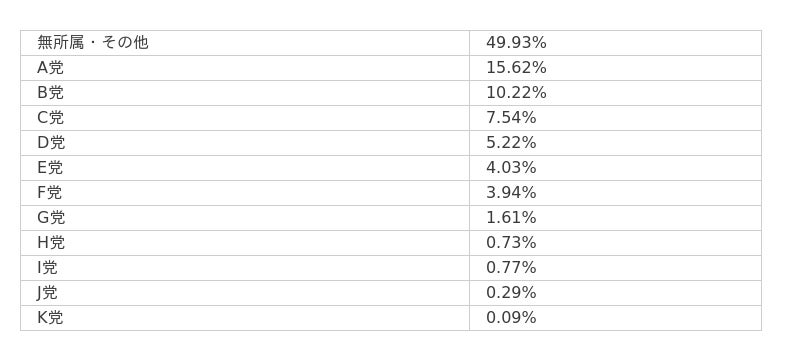Image resolution: width=800 pixels, height=361 pixels.
Task: Click the 10.22% percentage cell
Action: click(615, 93)
